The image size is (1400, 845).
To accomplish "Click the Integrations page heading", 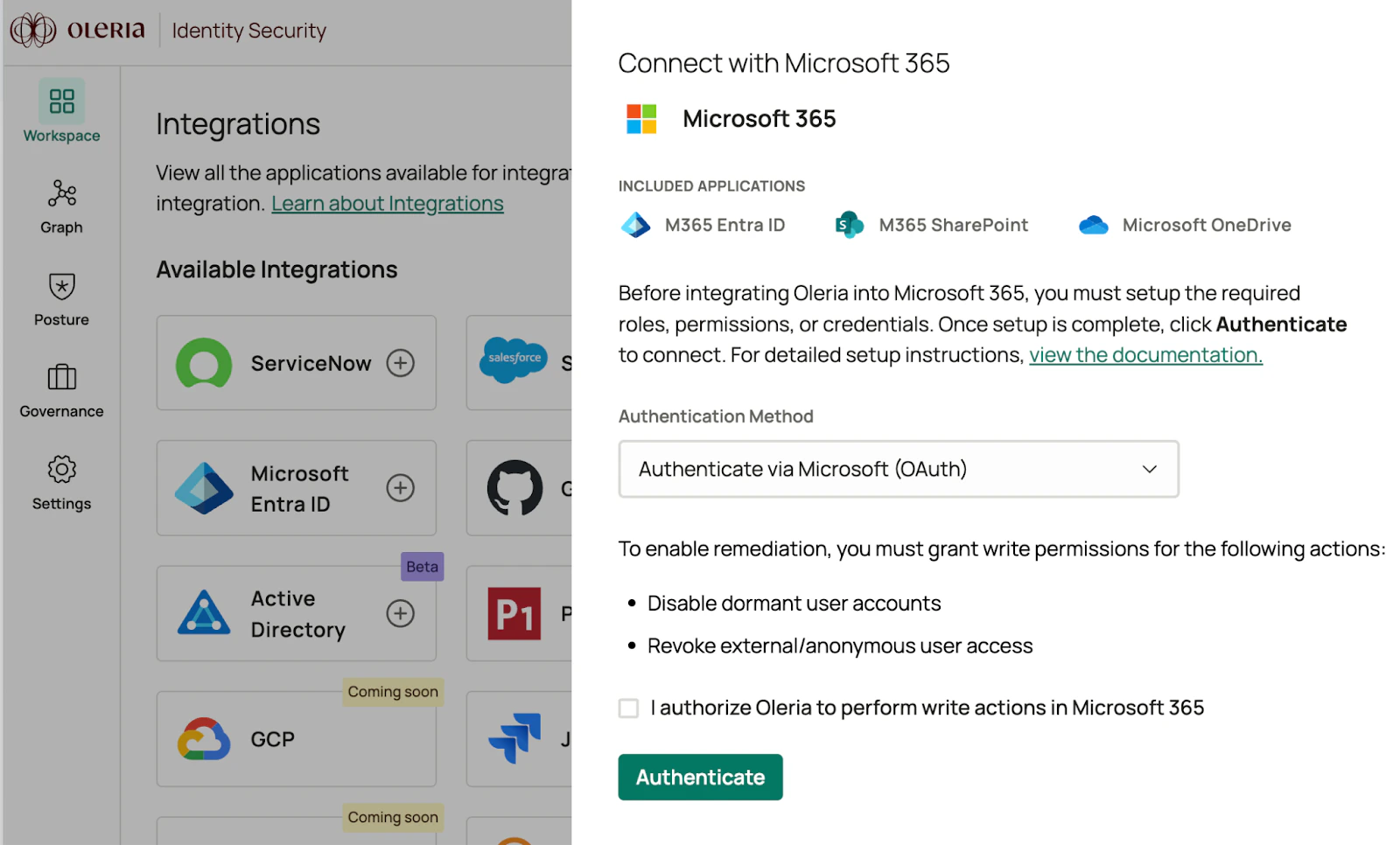I will click(238, 124).
